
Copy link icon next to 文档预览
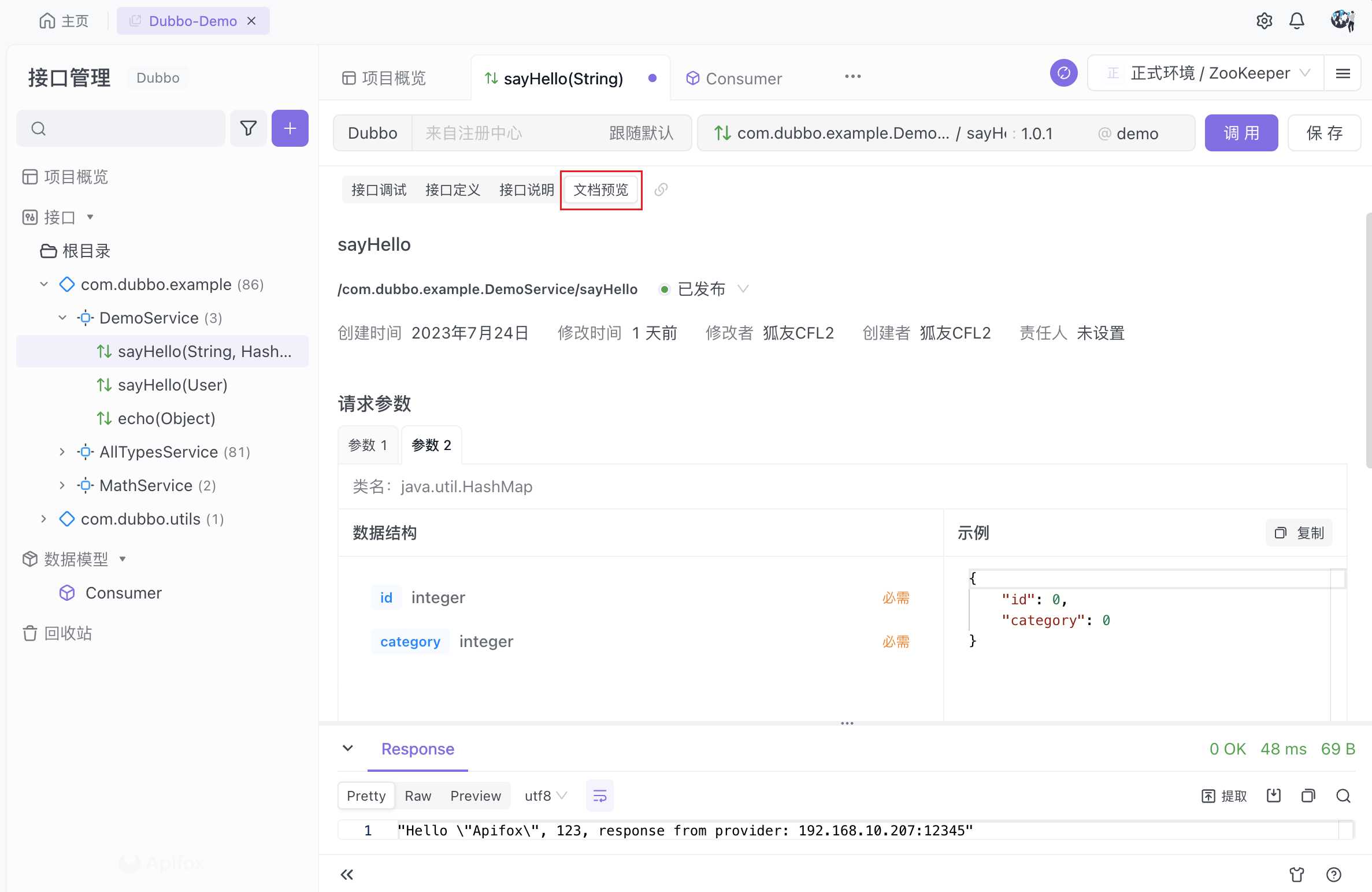pos(661,189)
